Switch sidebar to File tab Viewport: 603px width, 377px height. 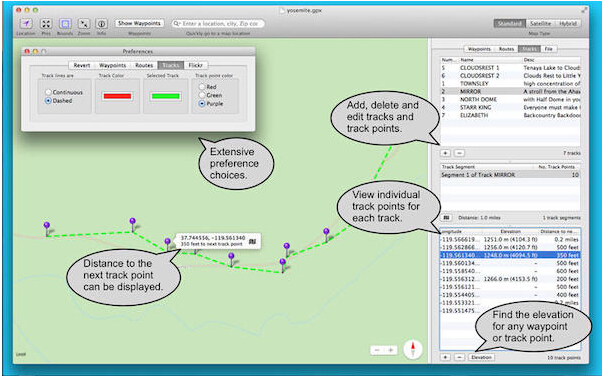point(549,49)
